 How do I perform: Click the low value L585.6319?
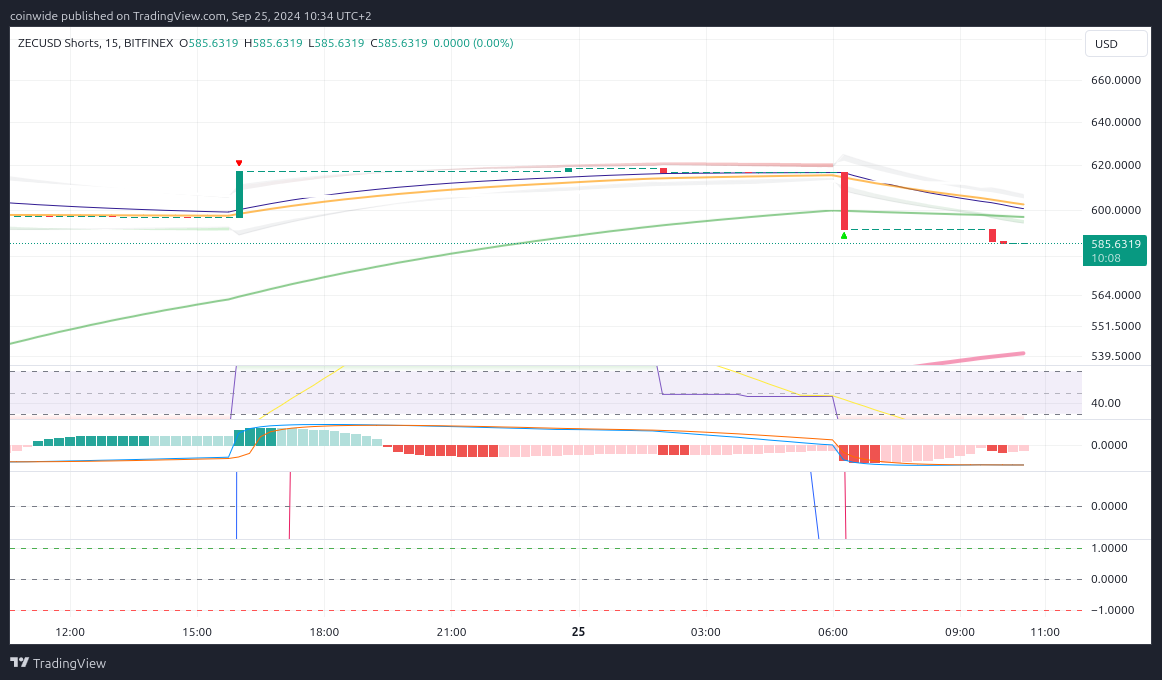[336, 43]
